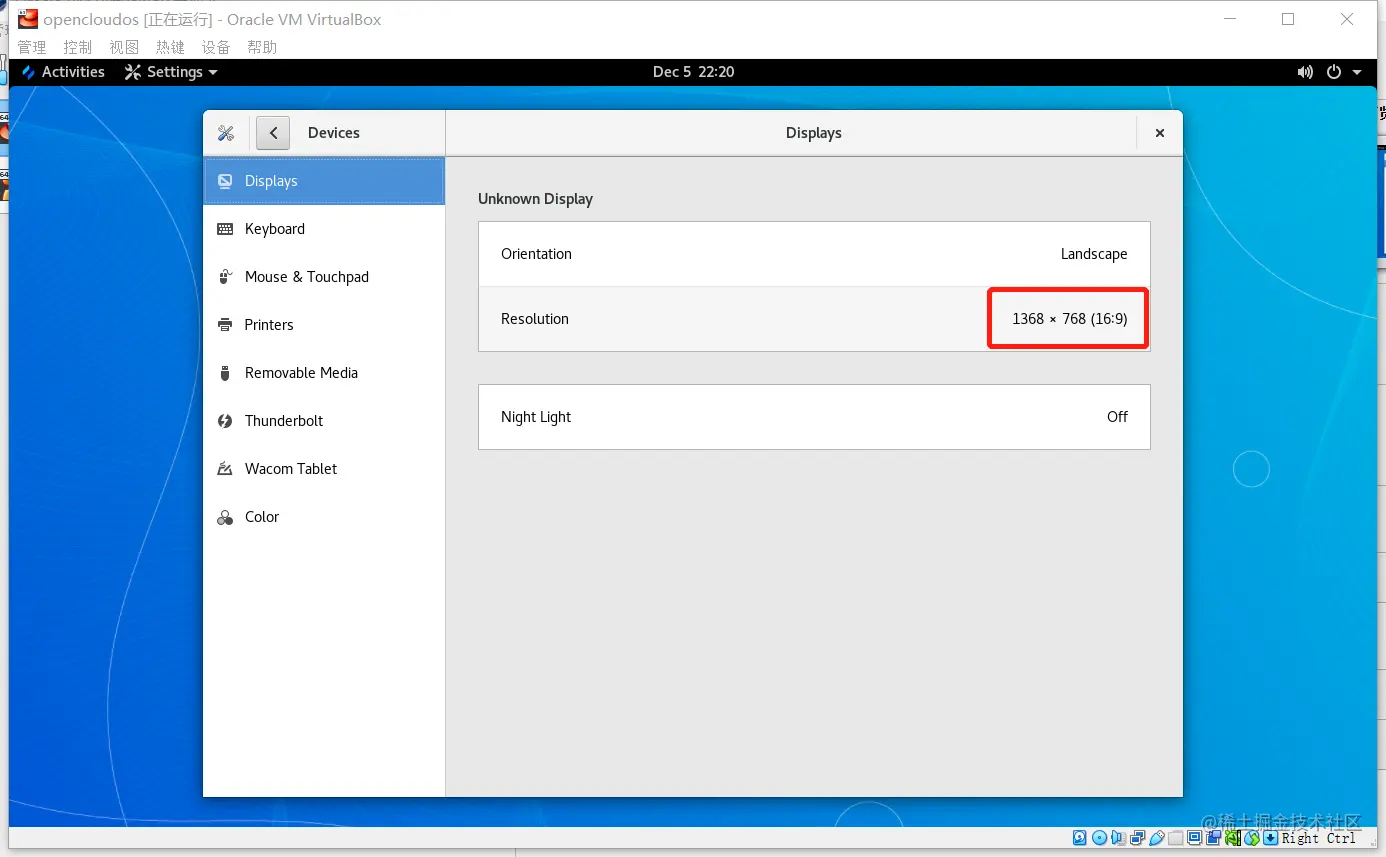Image resolution: width=1386 pixels, height=857 pixels.
Task: Go back from the Devices panel
Action: coord(273,133)
